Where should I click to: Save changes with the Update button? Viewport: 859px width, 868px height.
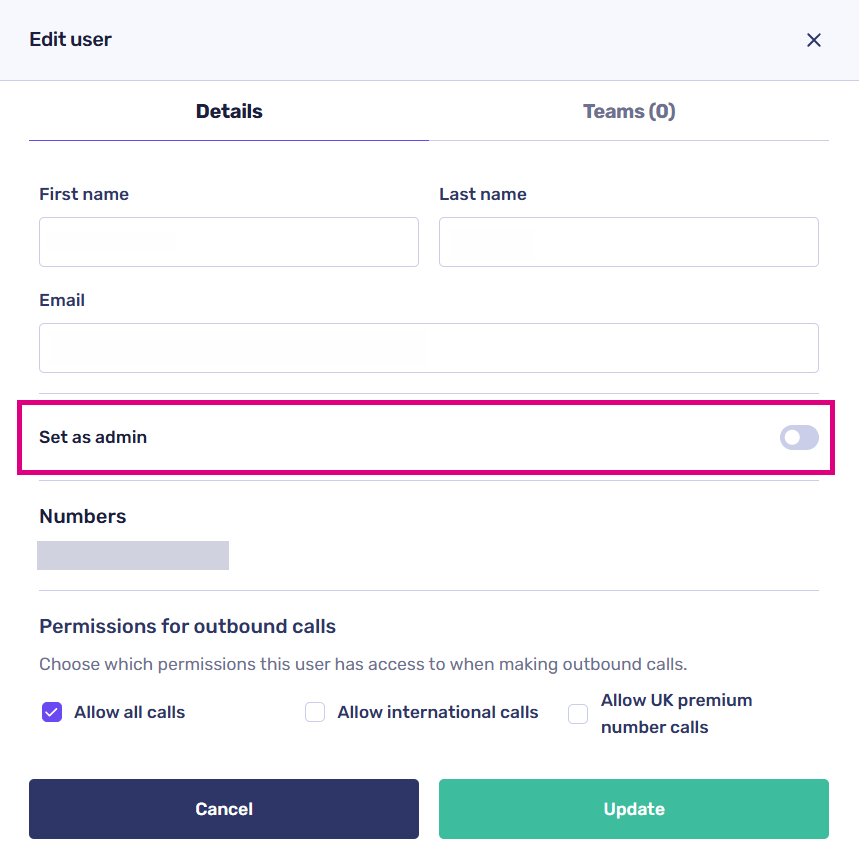(633, 809)
